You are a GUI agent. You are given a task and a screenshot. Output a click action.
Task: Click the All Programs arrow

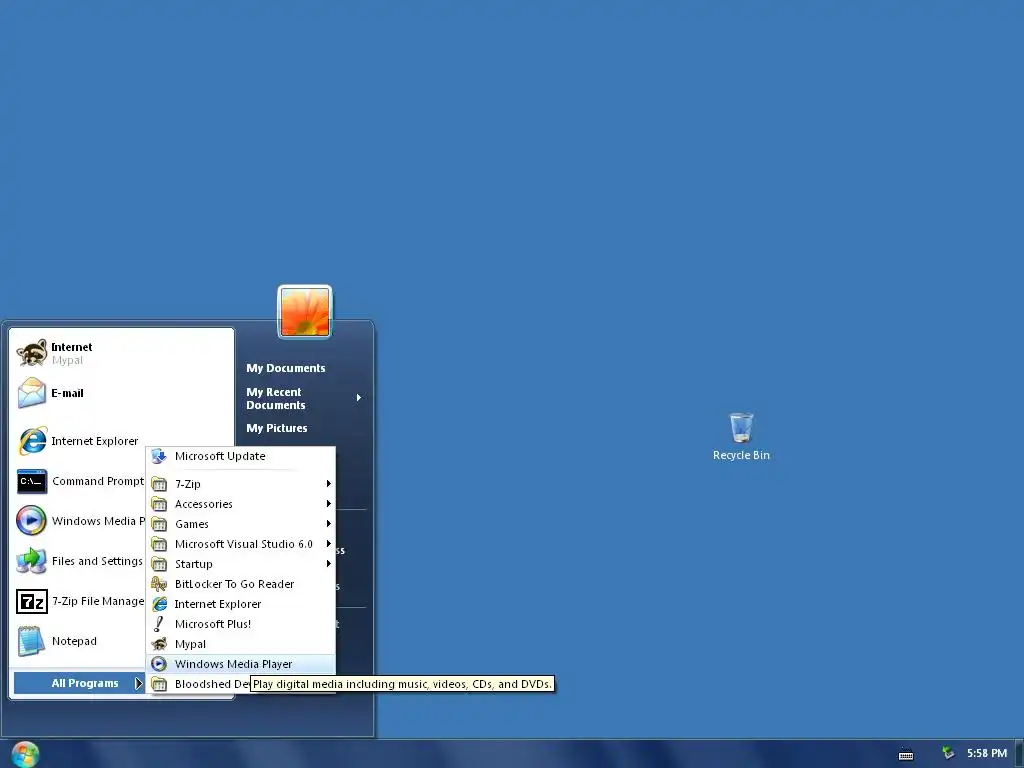138,683
